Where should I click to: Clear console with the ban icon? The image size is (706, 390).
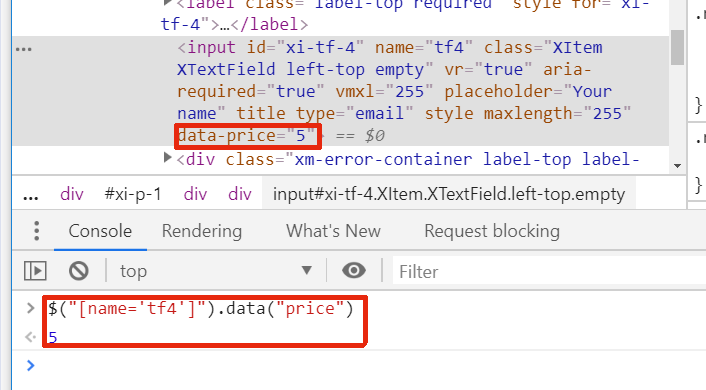click(x=79, y=271)
